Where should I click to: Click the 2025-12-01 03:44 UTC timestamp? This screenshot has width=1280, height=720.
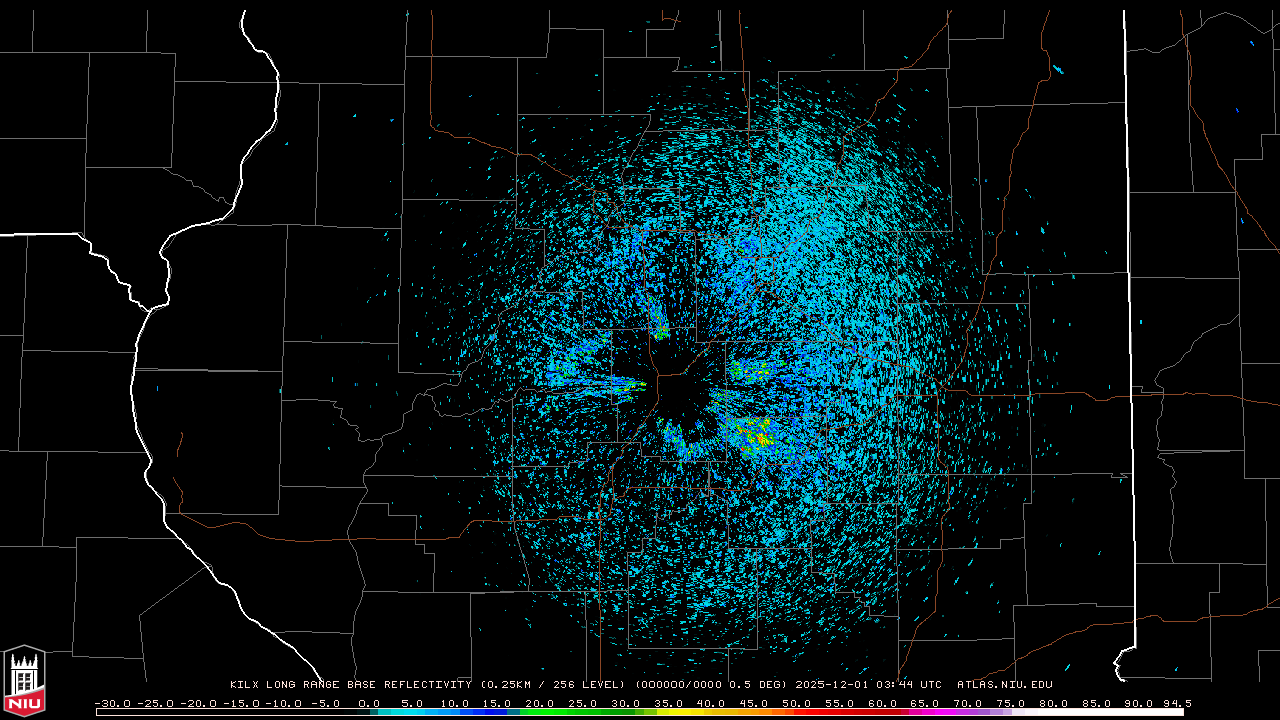[x=868, y=685]
